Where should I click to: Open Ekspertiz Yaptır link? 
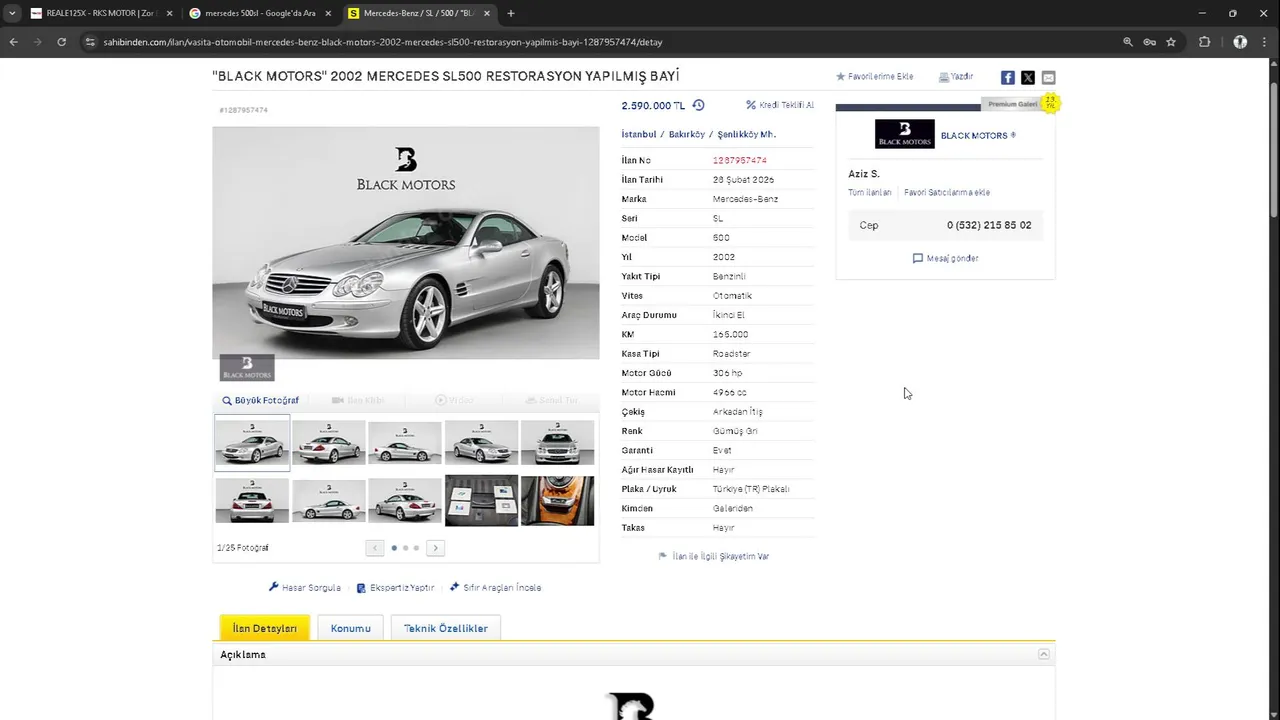pos(395,588)
